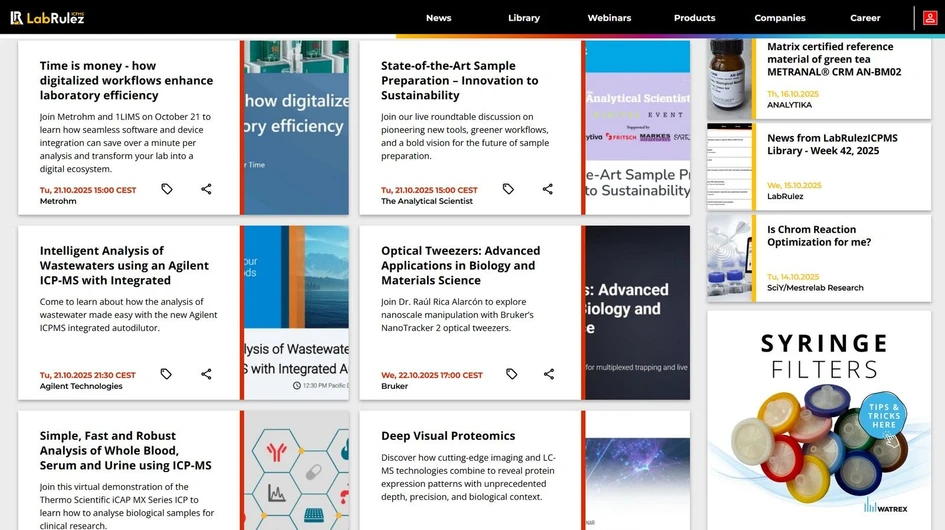Open the Products menu item
This screenshot has height=530, width=945.
coord(694,18)
